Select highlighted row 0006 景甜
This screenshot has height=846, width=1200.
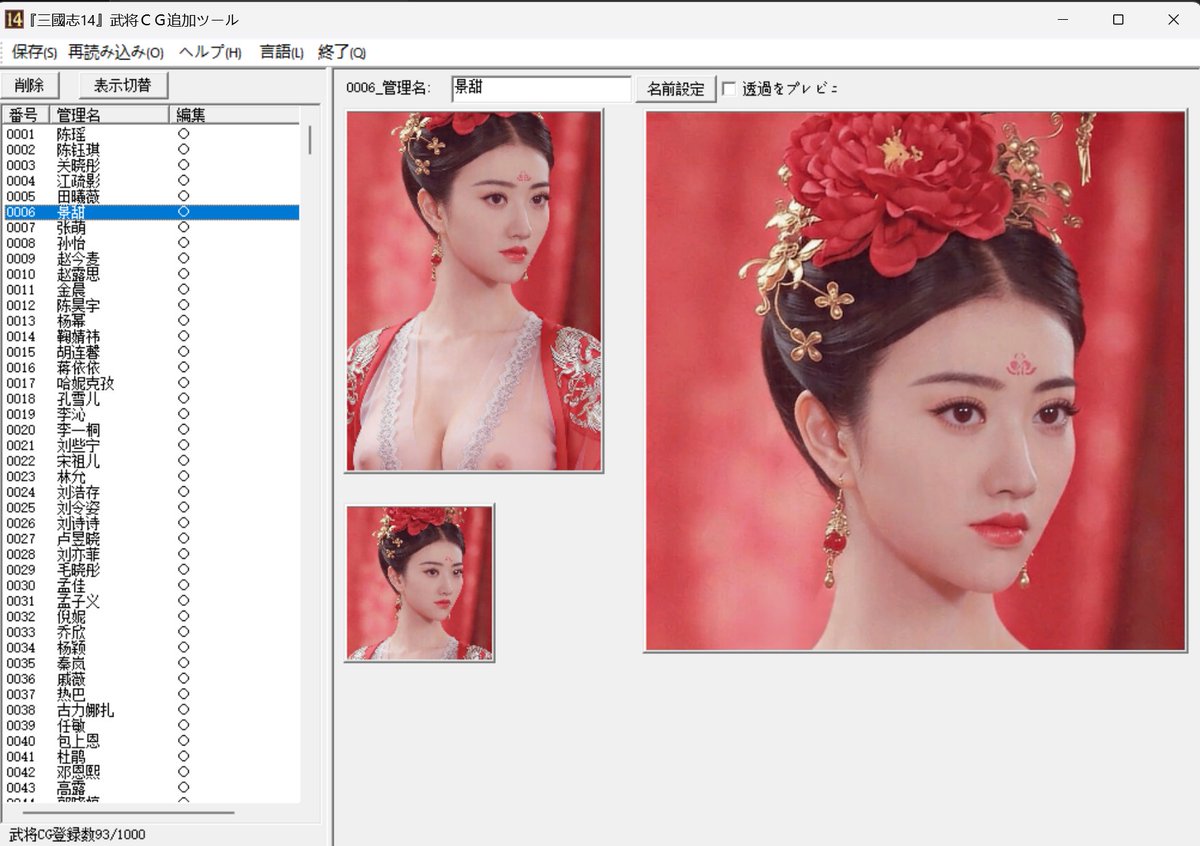tap(151, 212)
